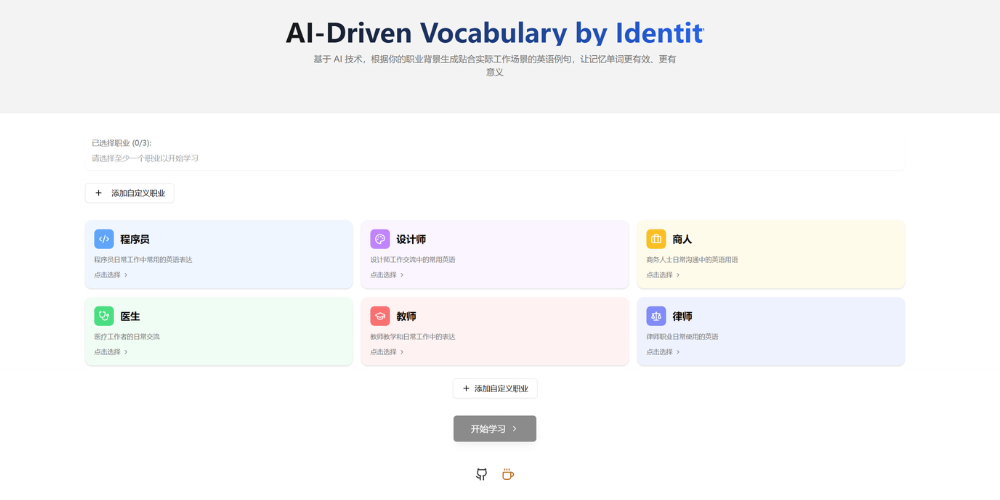
Task: Click description 商务人士日常沟通中的英语用语
Action: (x=692, y=260)
